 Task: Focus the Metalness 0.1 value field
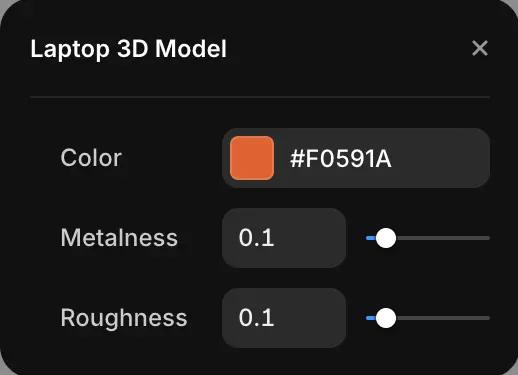pos(284,238)
